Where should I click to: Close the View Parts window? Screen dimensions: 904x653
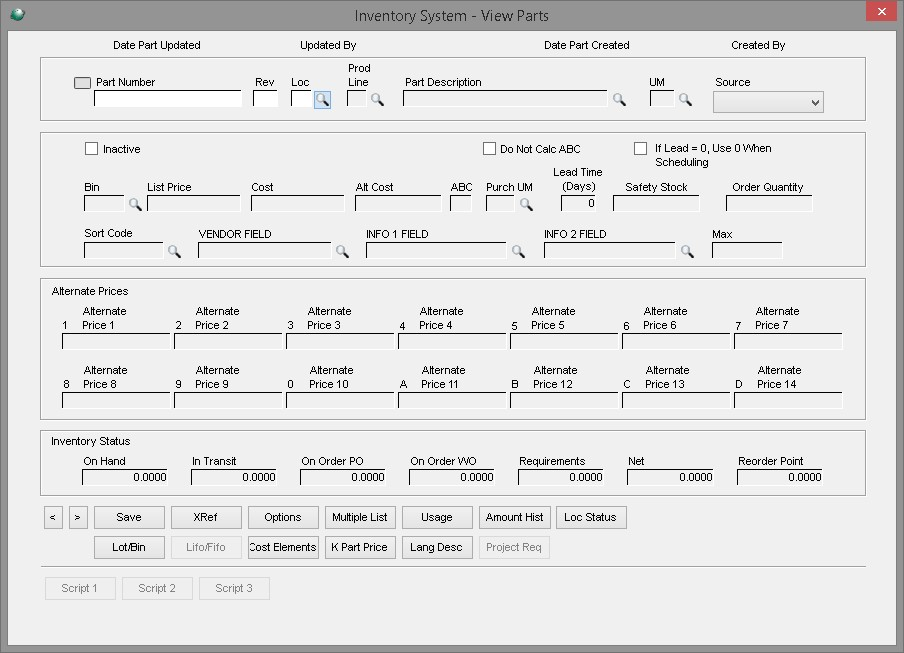click(882, 12)
